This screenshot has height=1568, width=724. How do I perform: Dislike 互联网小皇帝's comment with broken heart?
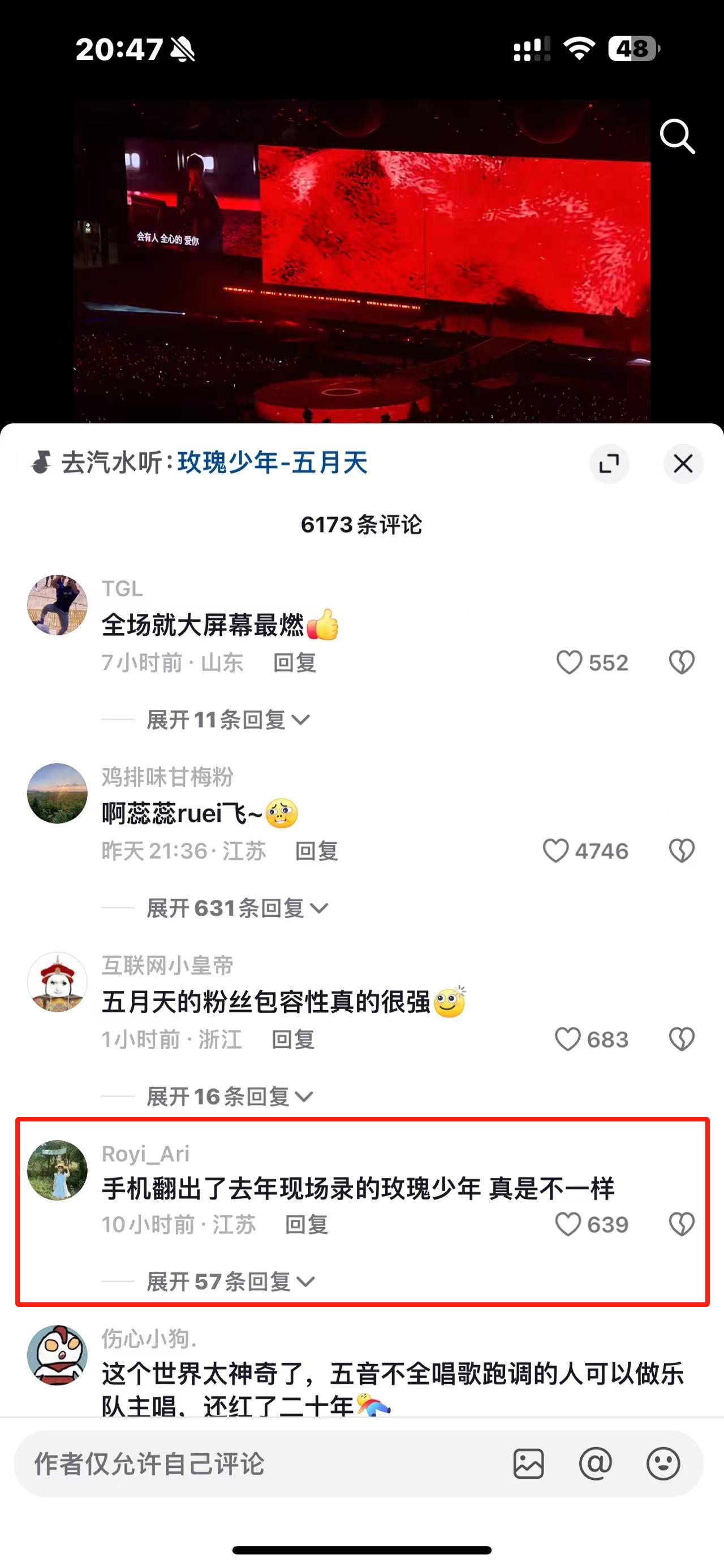click(682, 1039)
